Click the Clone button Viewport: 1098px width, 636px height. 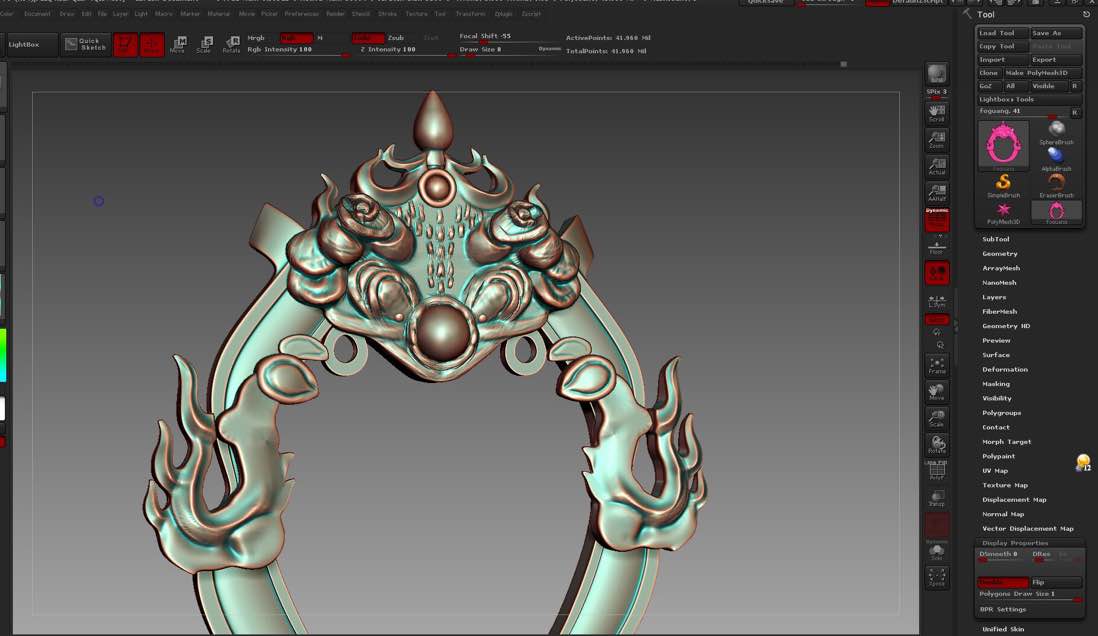tap(989, 73)
